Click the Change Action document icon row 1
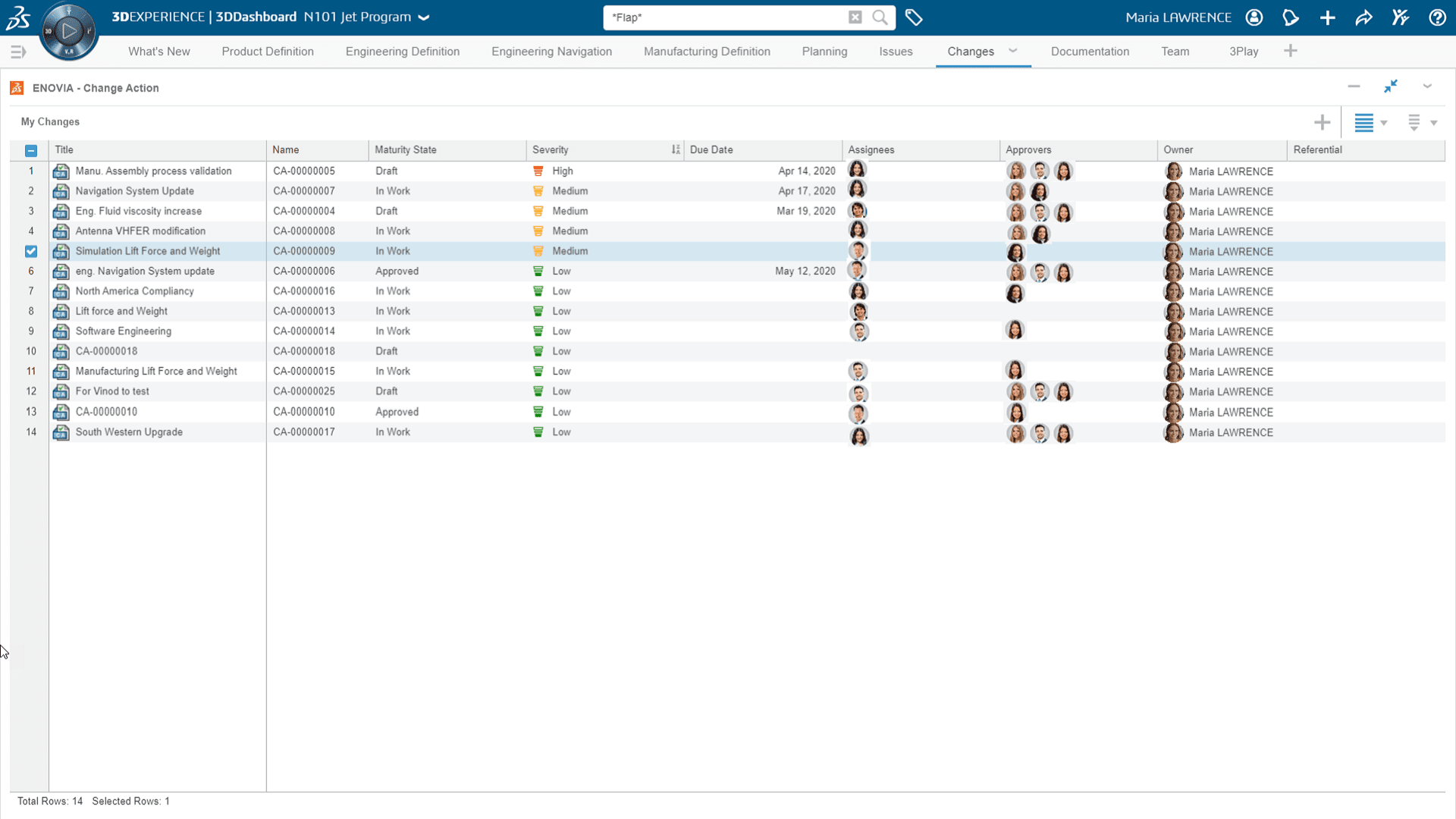 click(x=61, y=170)
